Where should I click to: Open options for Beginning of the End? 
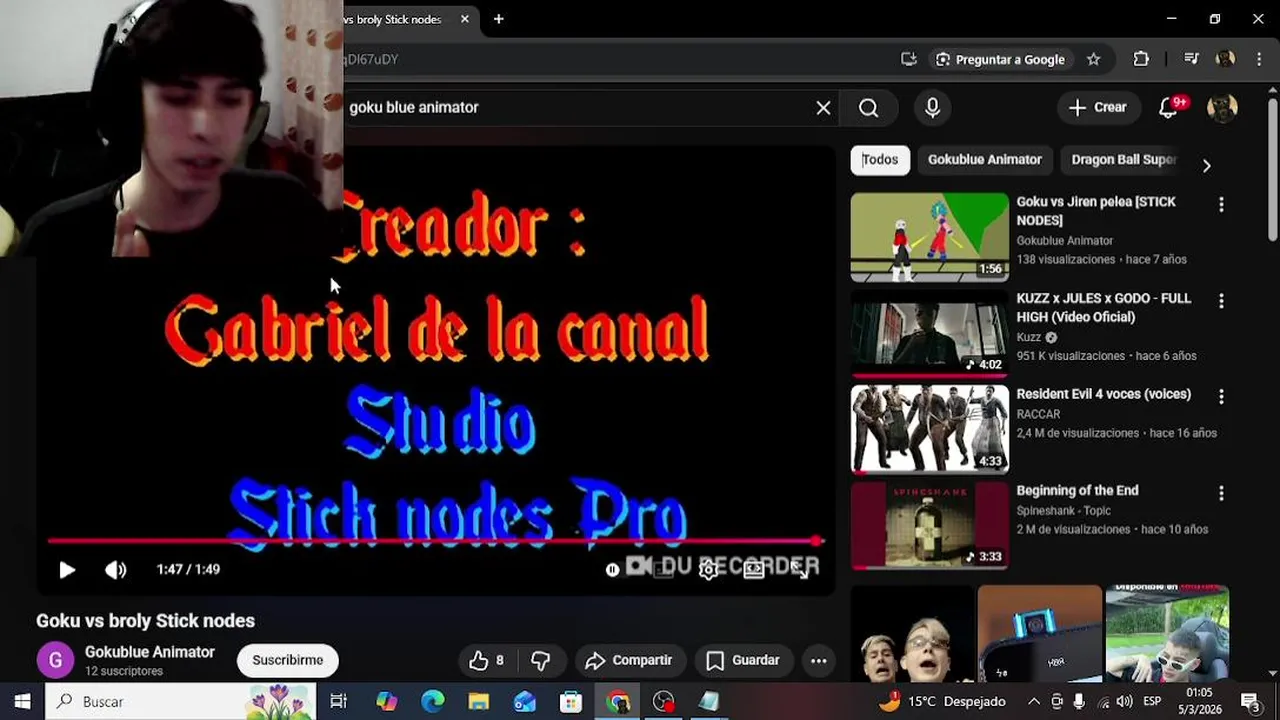pyautogui.click(x=1221, y=493)
